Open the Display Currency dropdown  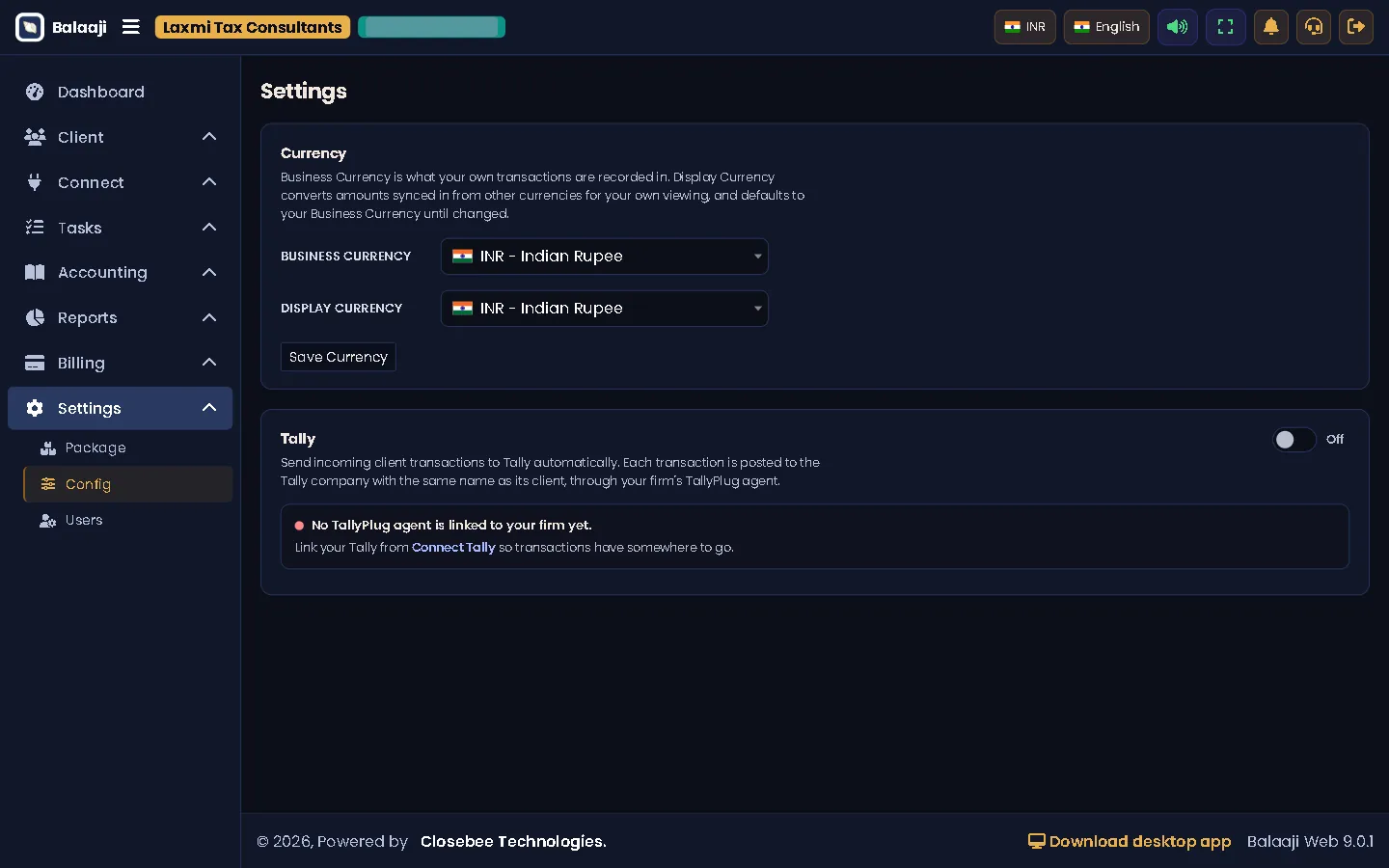(605, 309)
